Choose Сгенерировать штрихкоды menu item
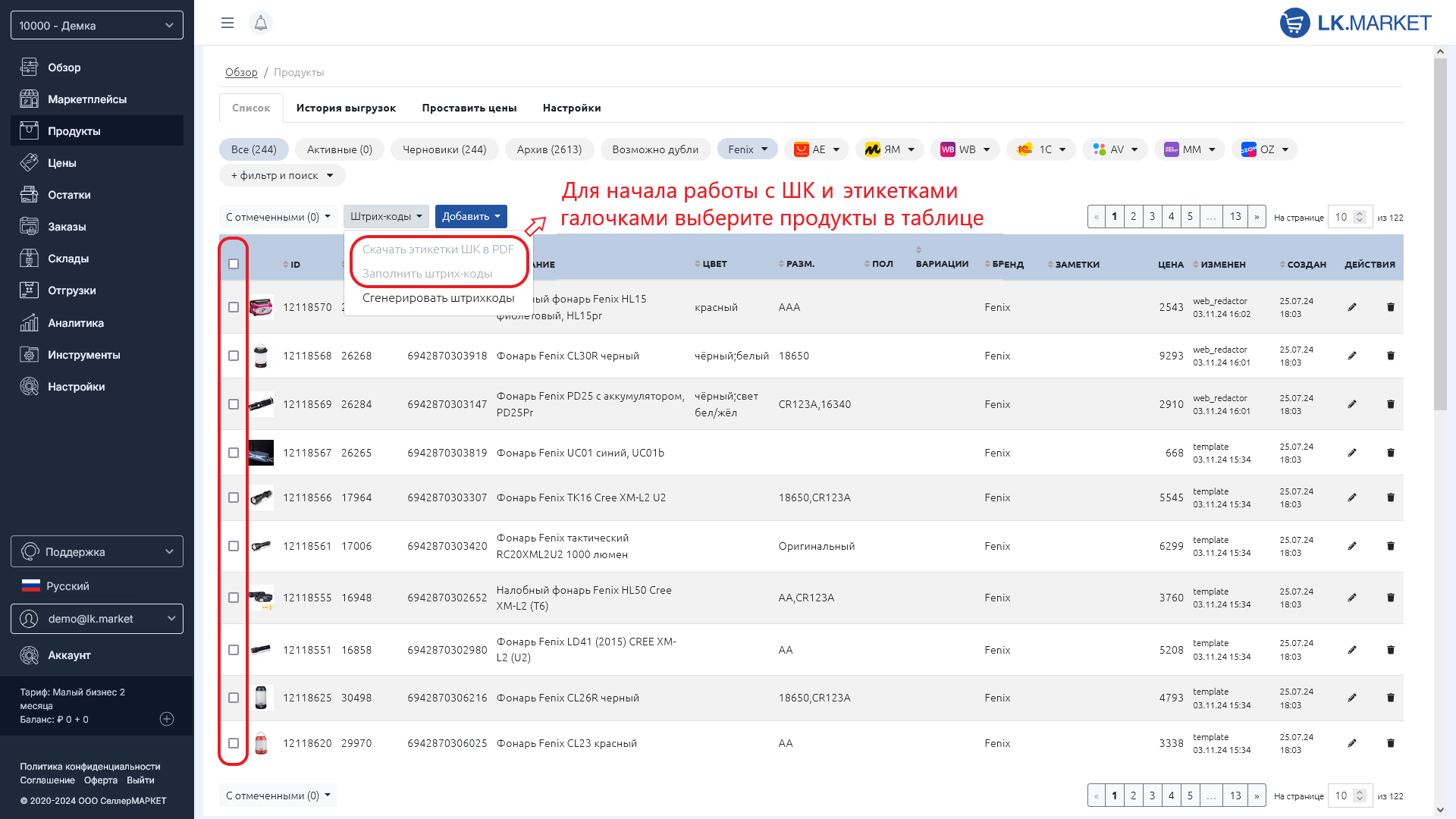Image resolution: width=1456 pixels, height=819 pixels. tap(438, 298)
